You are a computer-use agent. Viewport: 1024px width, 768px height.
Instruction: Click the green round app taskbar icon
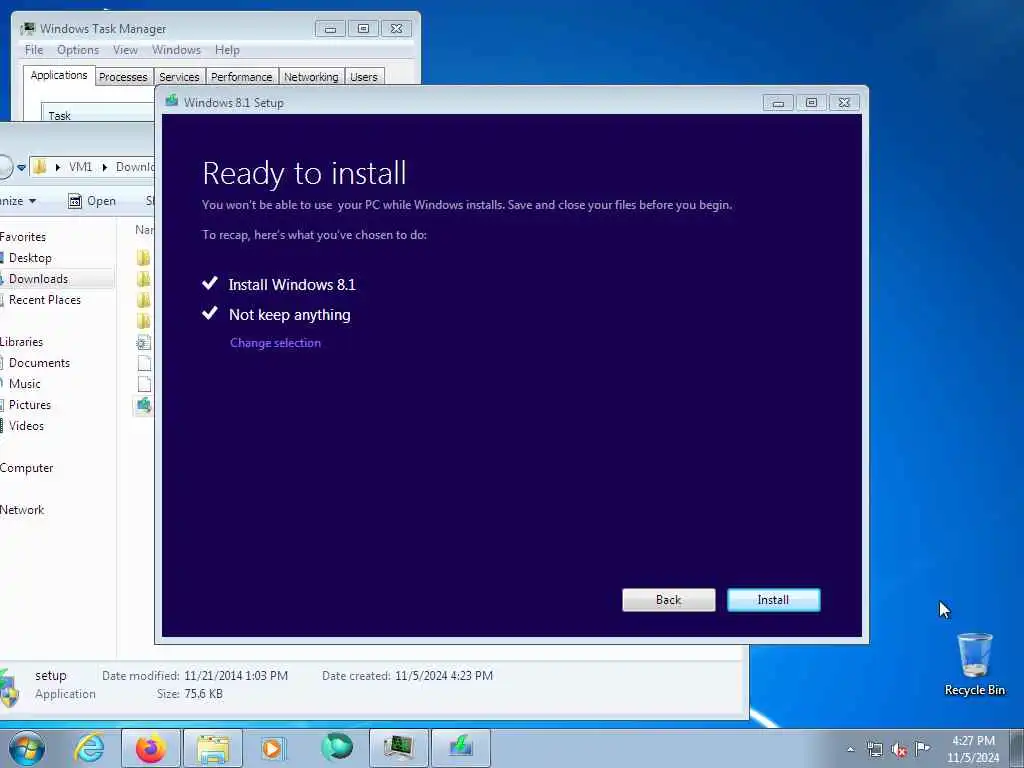coord(337,747)
